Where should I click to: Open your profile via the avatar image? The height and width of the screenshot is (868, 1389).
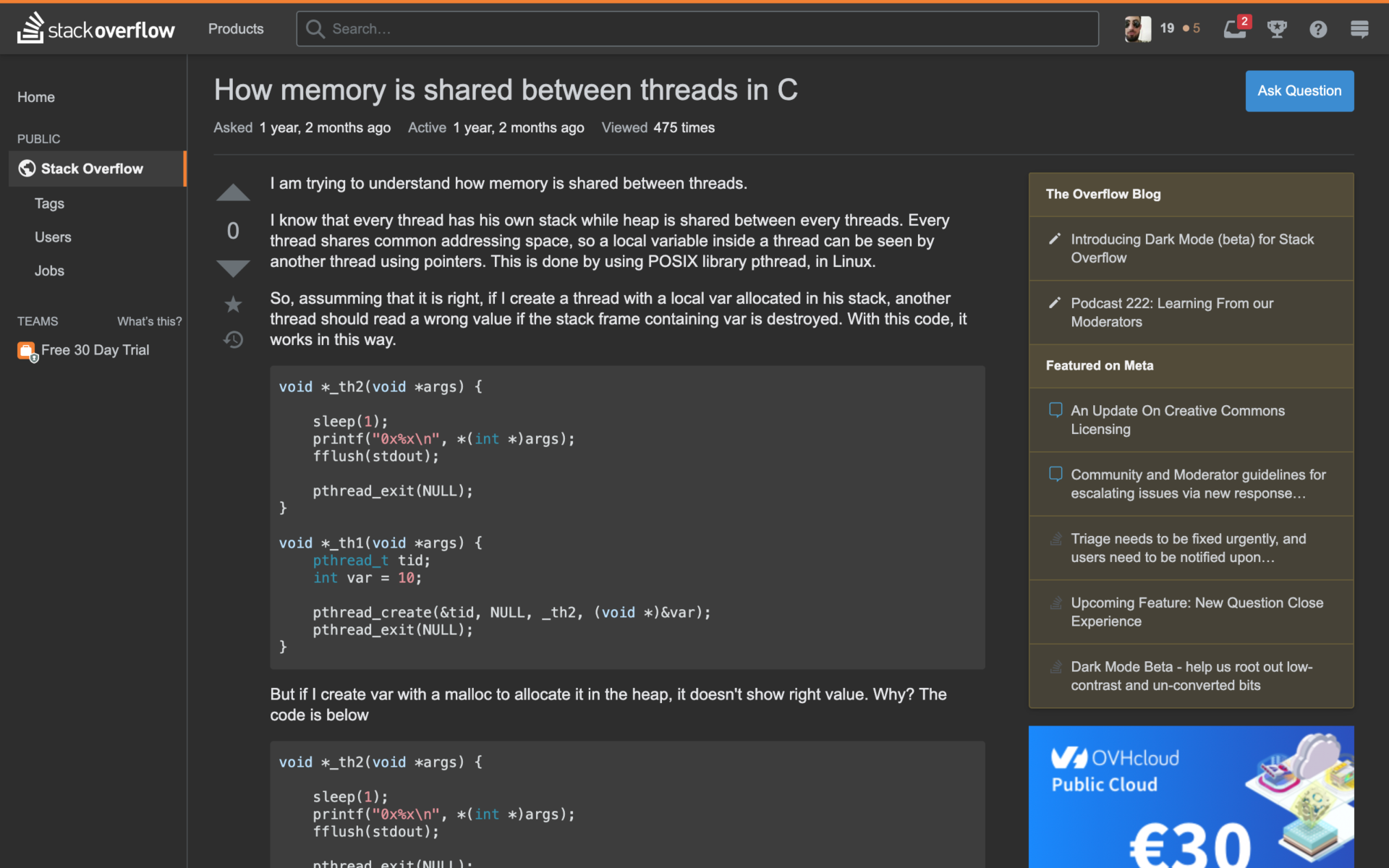click(1137, 29)
